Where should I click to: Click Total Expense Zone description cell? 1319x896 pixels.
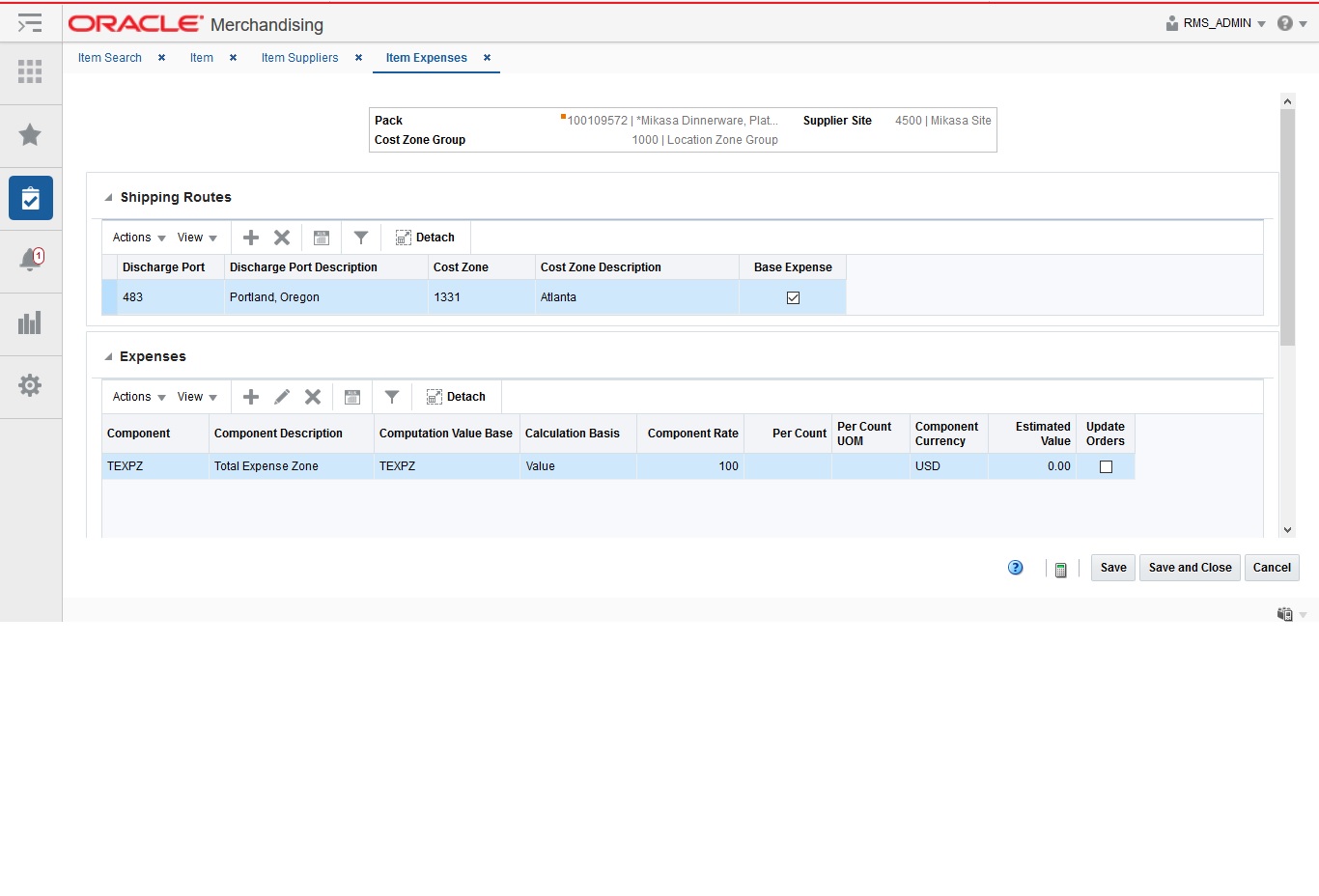pos(292,466)
